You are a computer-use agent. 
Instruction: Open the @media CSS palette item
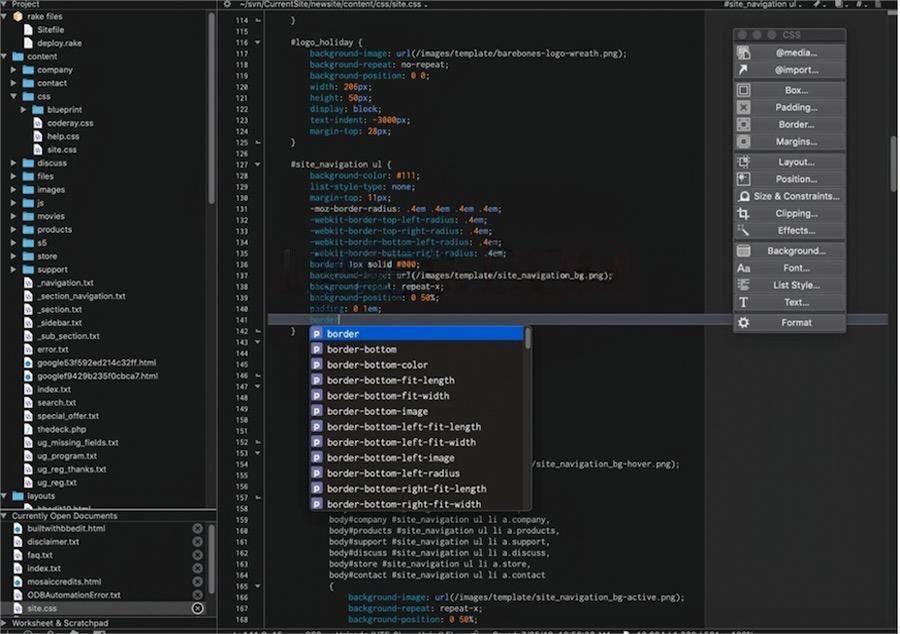click(x=789, y=53)
